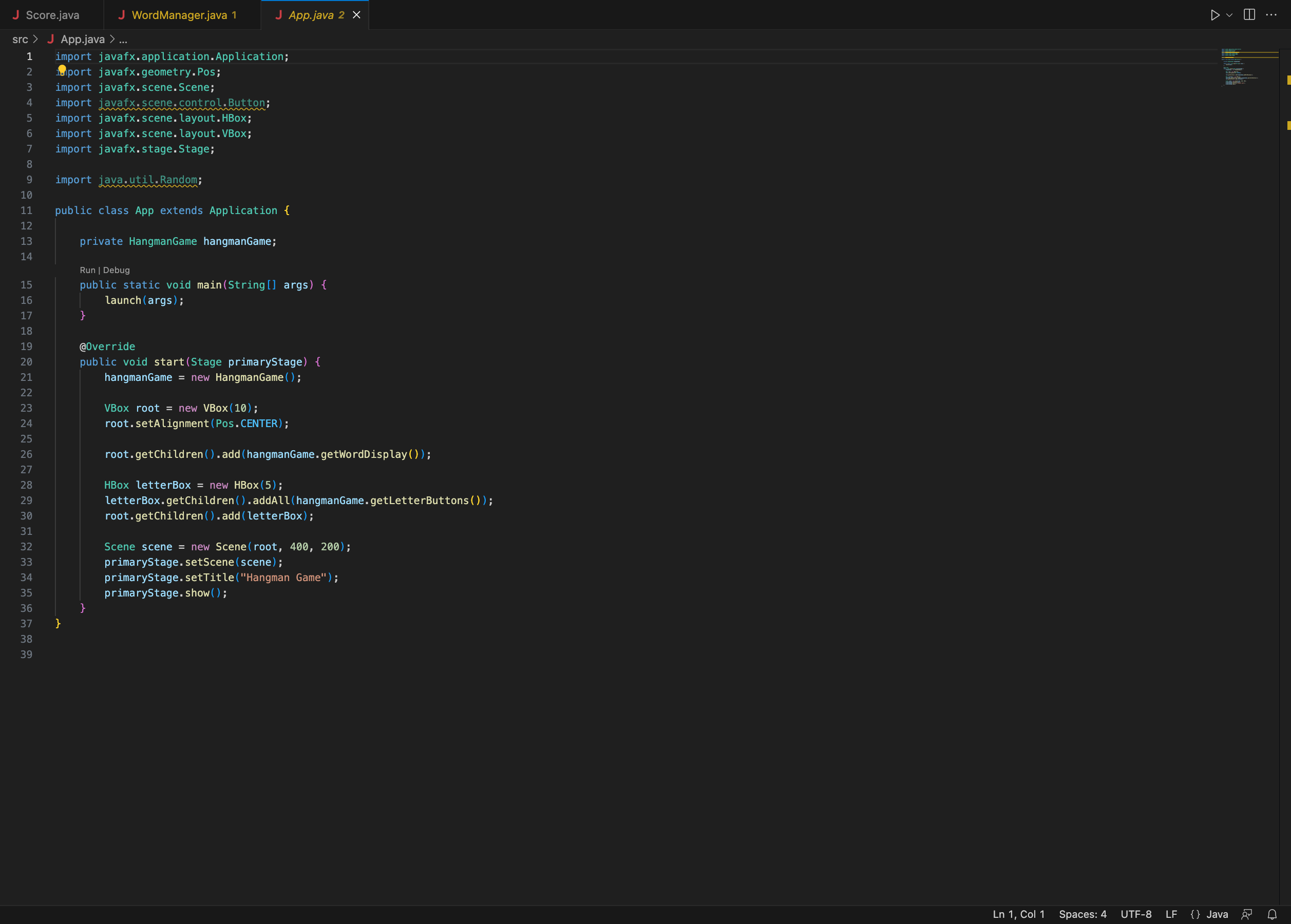Click the UTF-8 encoding selector
Image resolution: width=1291 pixels, height=924 pixels.
(x=1135, y=914)
